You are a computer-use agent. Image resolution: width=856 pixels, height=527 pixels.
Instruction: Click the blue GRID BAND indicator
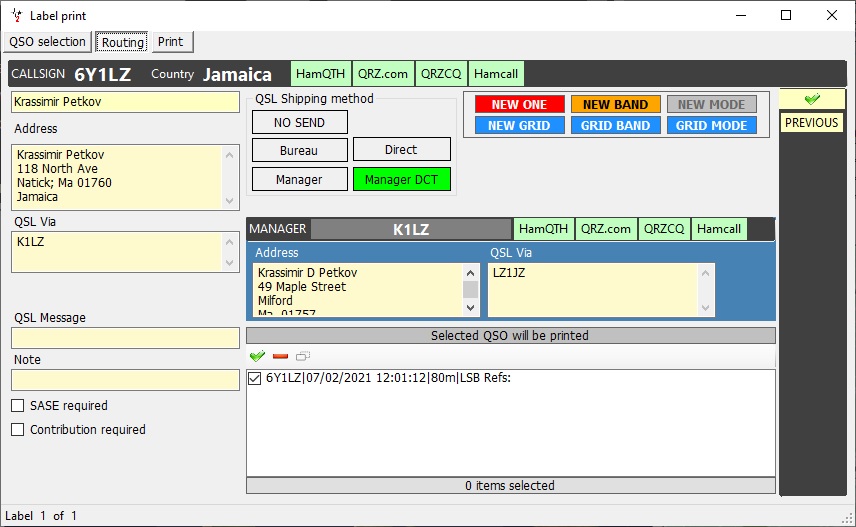(615, 125)
